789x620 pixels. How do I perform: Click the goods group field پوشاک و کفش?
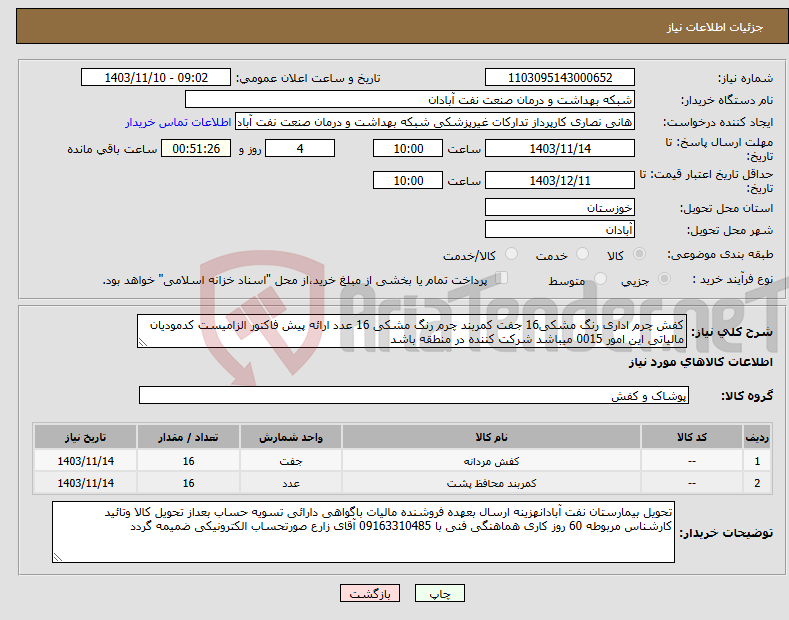[414, 396]
